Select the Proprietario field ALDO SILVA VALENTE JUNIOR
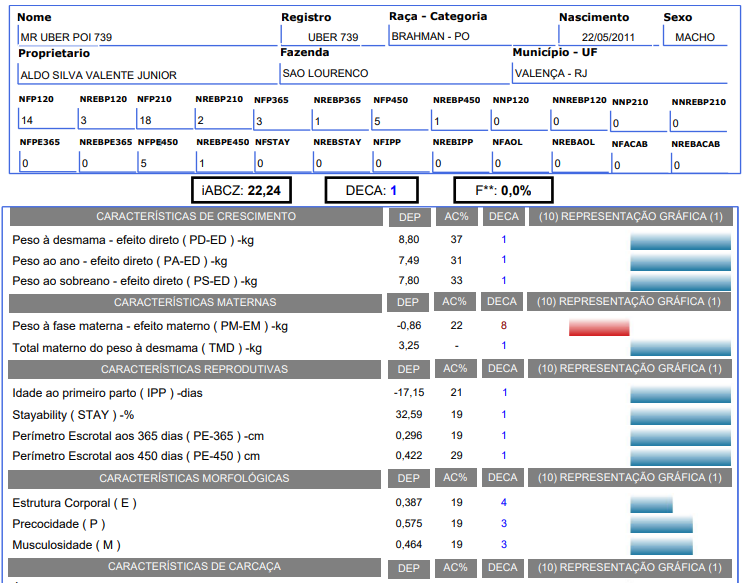Image resolution: width=743 pixels, height=583 pixels. tap(145, 75)
